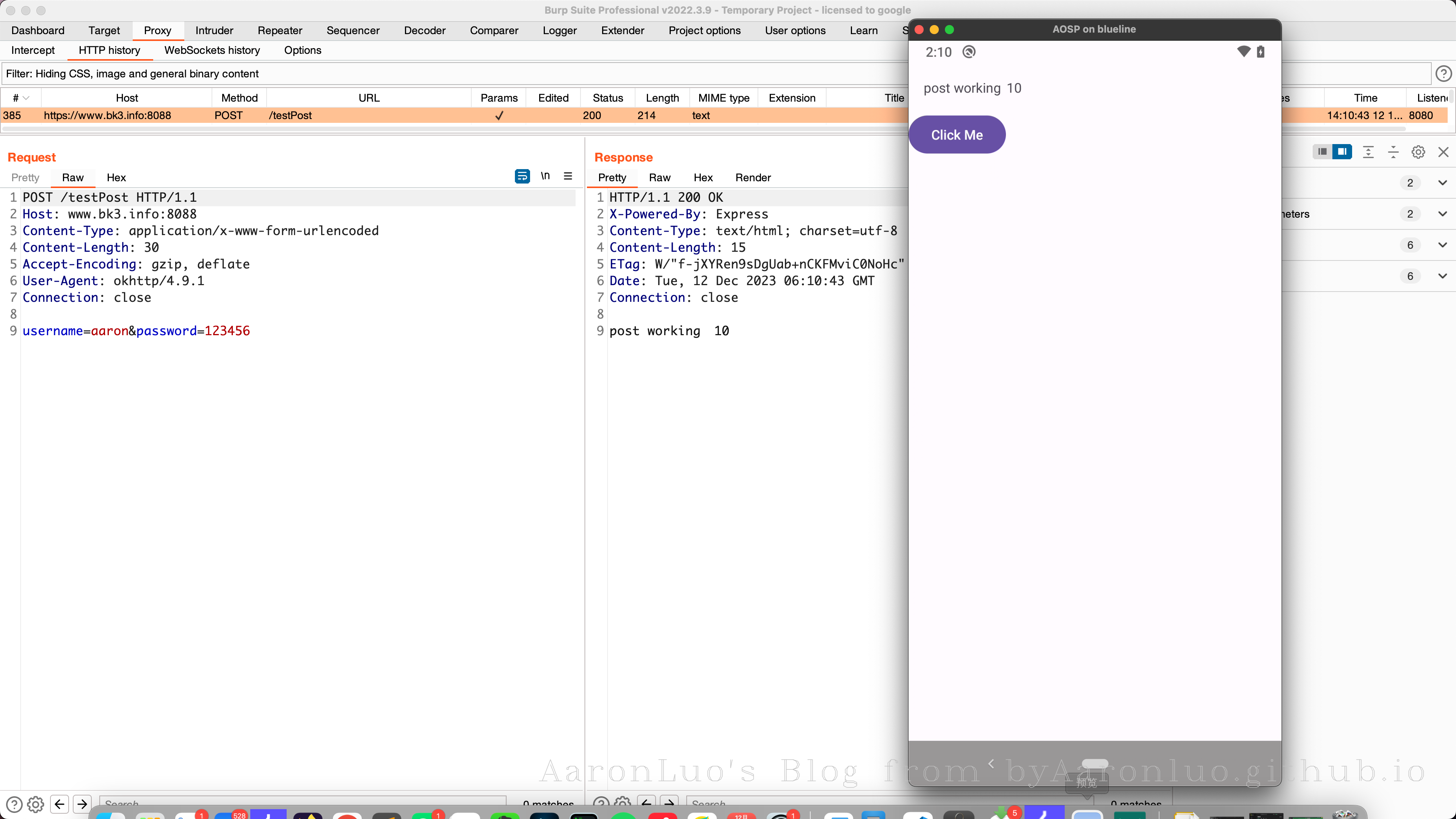
Task: Click filter help question mark icon
Action: click(1443, 74)
